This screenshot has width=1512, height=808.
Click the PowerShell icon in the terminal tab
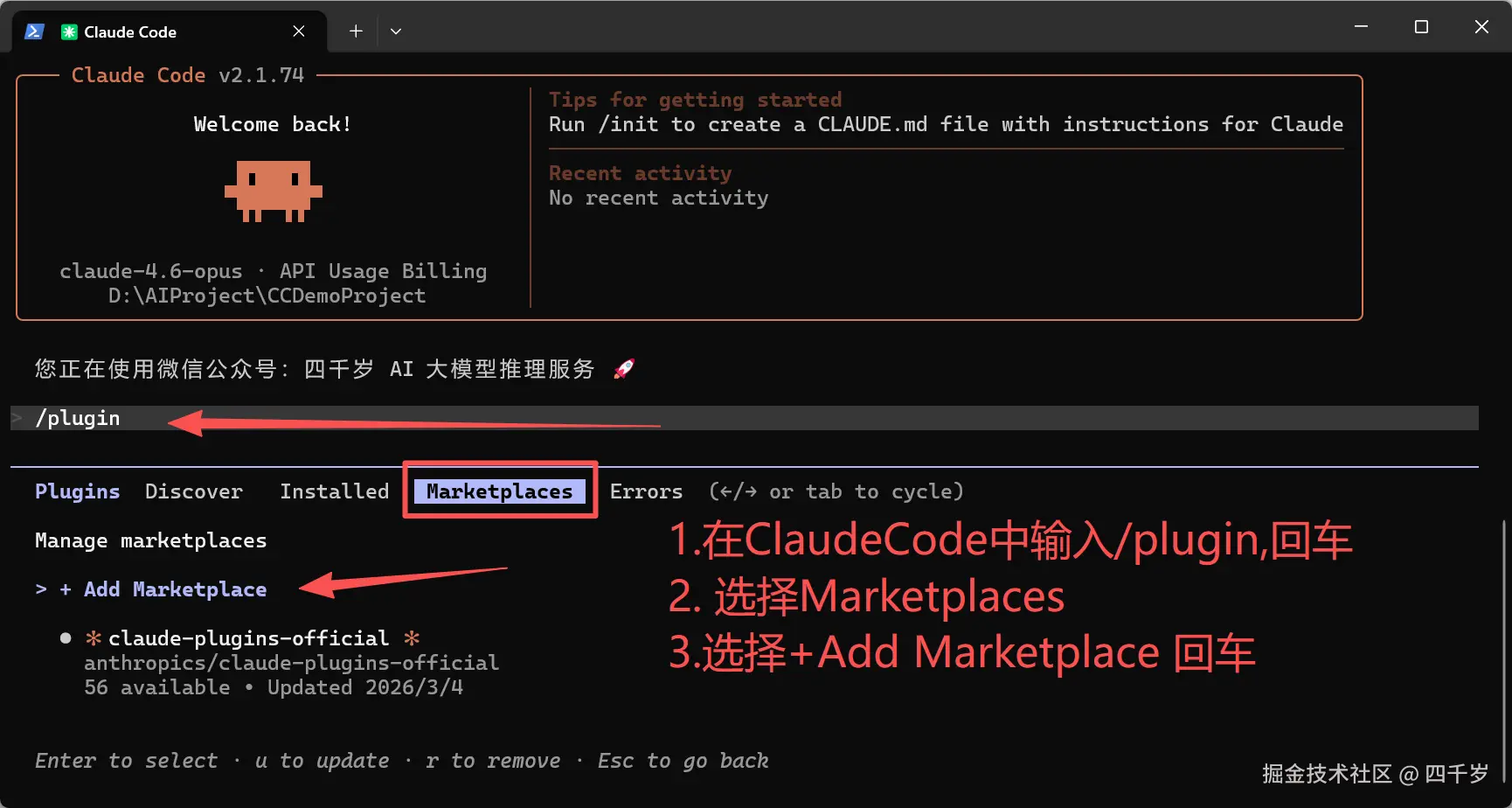point(34,31)
